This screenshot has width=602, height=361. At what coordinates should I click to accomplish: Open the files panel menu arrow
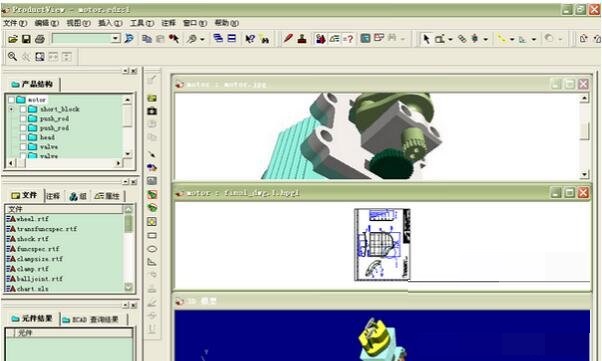click(126, 182)
